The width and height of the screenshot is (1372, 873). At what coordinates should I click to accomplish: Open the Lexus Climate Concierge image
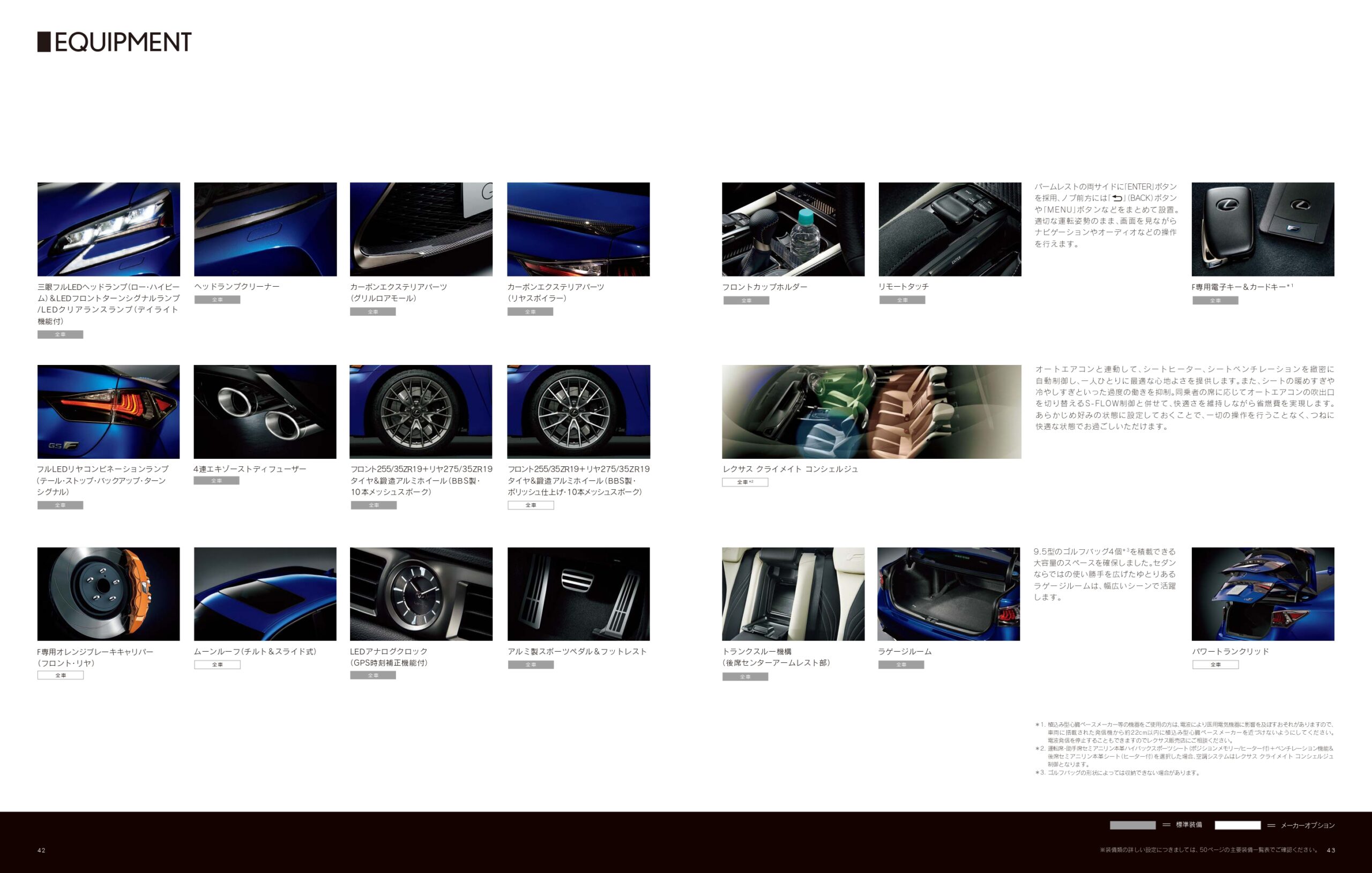click(x=871, y=412)
